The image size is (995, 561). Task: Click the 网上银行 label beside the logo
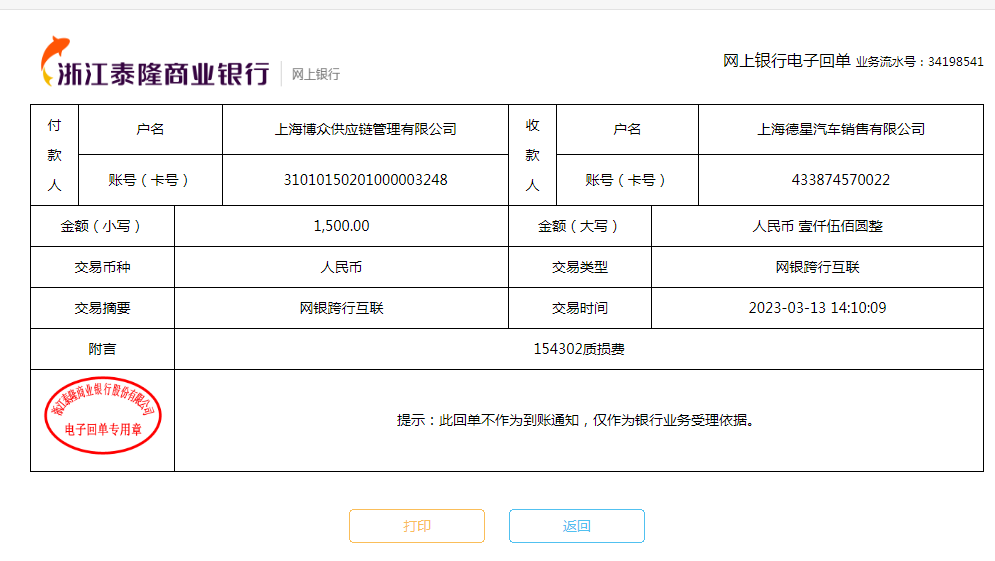pos(316,74)
